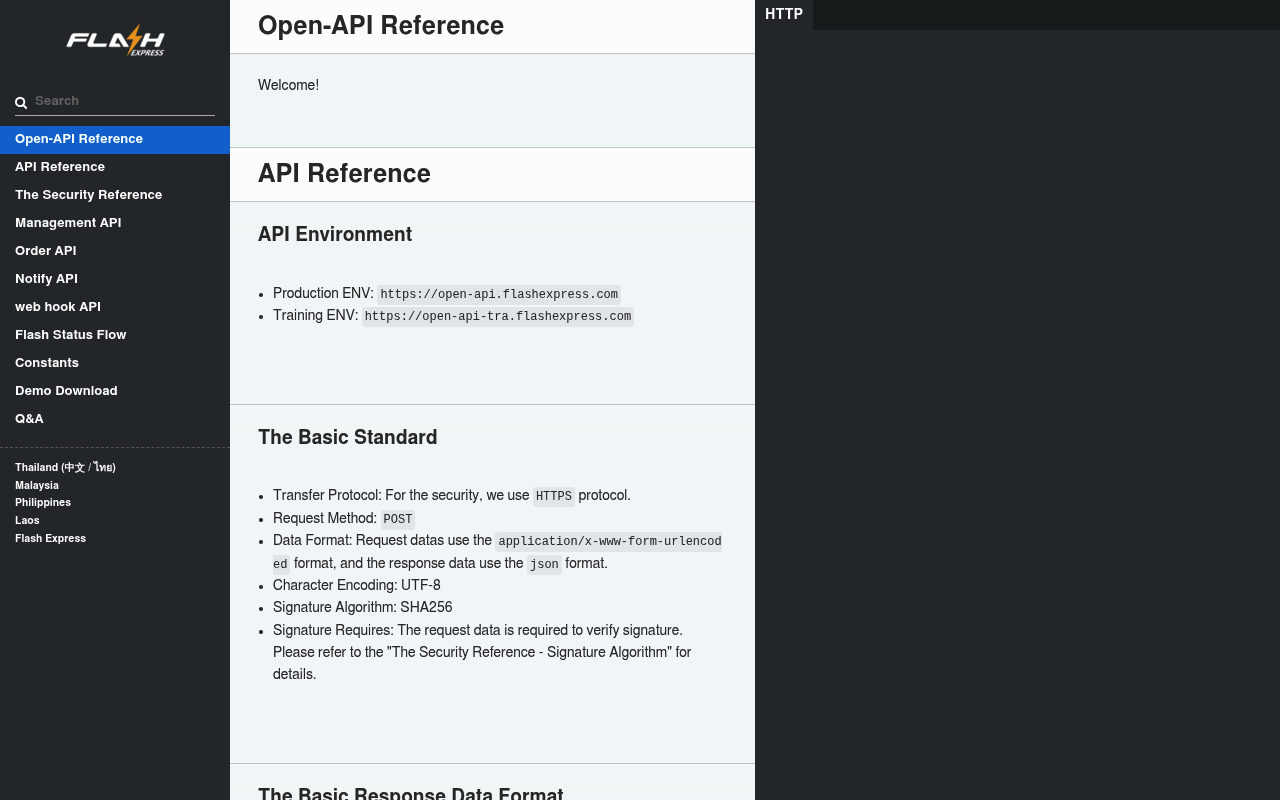Viewport: 1280px width, 800px height.
Task: Click the Open-API Reference page heading
Action: [381, 26]
